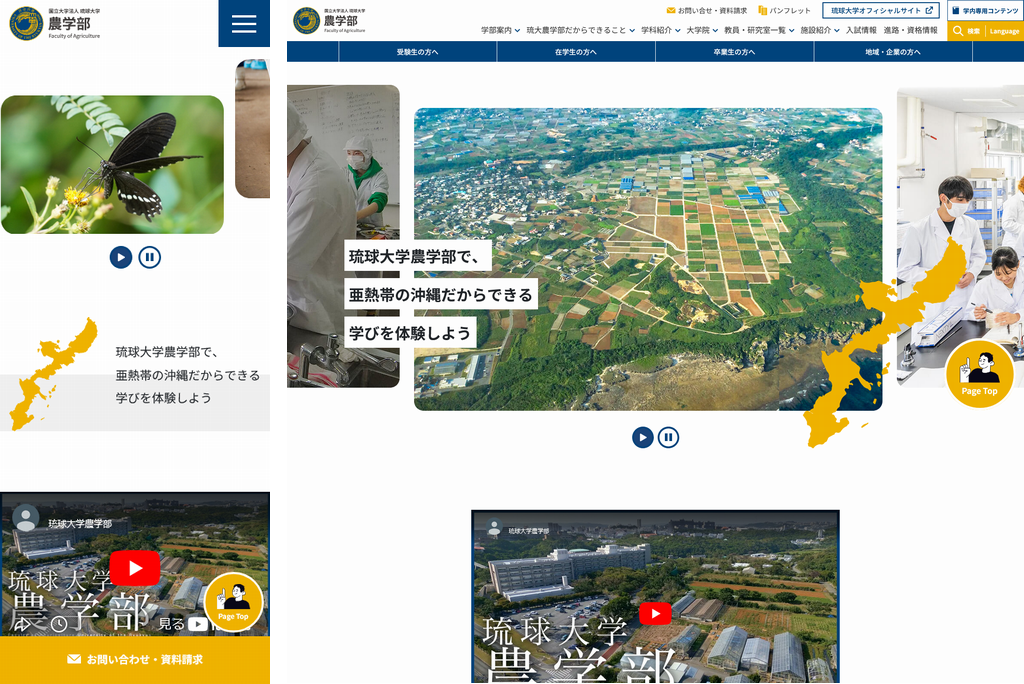Play the mobile YouTube video
Image resolution: width=1024 pixels, height=684 pixels.
135,568
